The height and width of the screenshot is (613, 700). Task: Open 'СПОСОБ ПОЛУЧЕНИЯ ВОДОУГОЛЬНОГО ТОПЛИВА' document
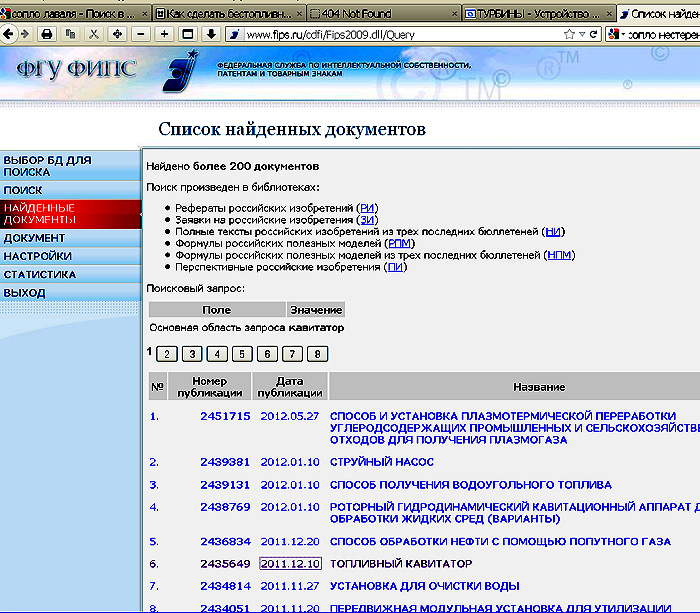pos(471,485)
